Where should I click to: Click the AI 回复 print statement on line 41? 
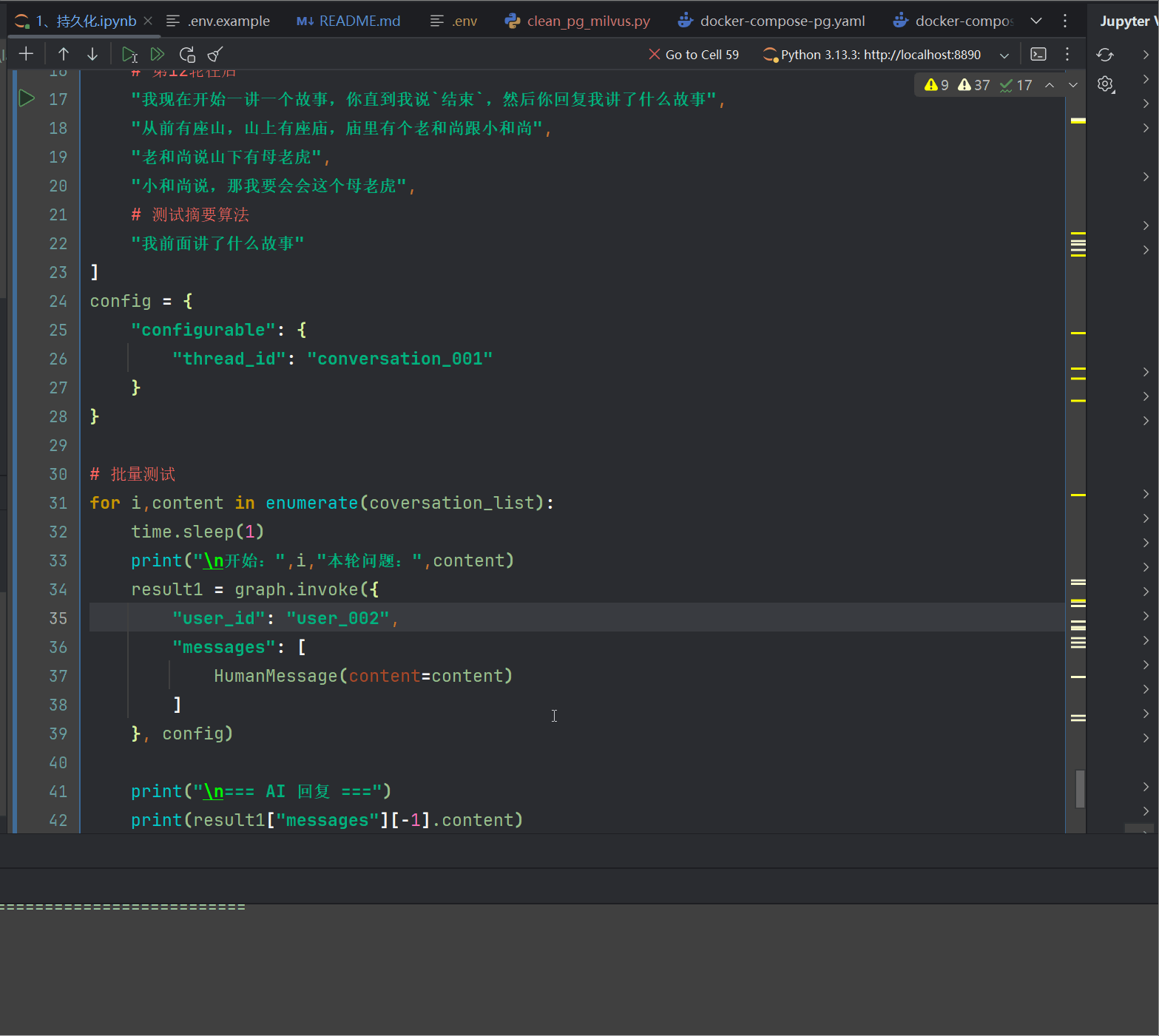[261, 791]
